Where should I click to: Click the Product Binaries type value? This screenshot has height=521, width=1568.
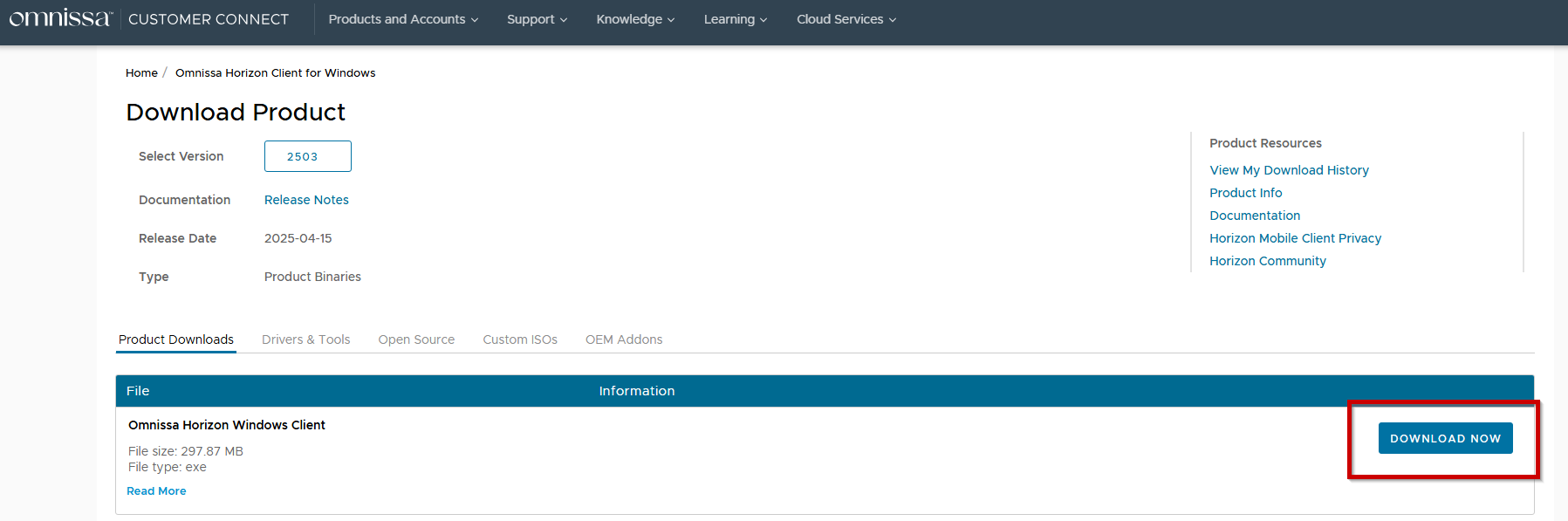point(312,277)
